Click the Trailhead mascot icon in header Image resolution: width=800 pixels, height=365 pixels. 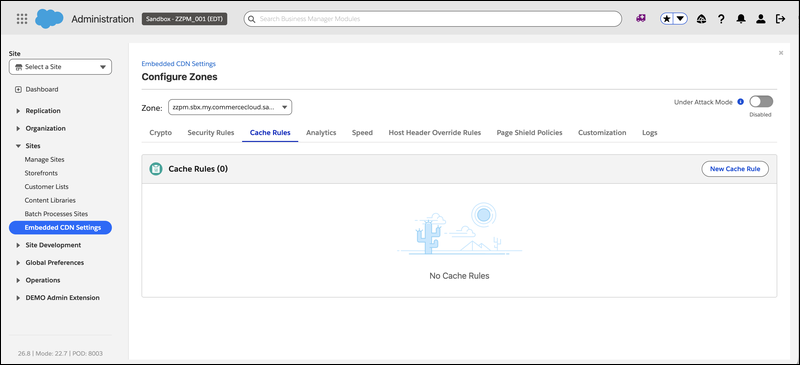point(702,19)
